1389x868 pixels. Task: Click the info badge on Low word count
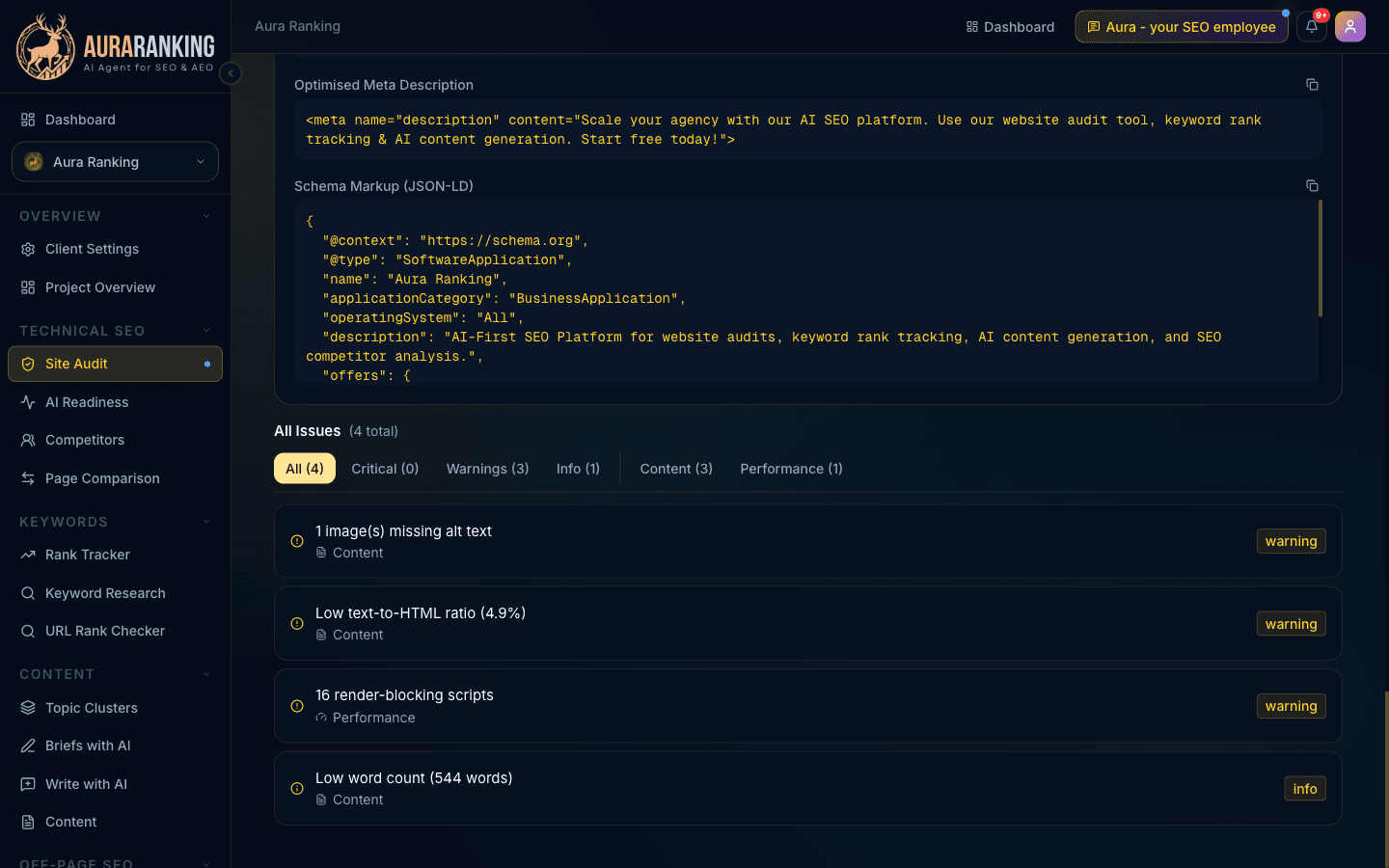[x=1305, y=789]
